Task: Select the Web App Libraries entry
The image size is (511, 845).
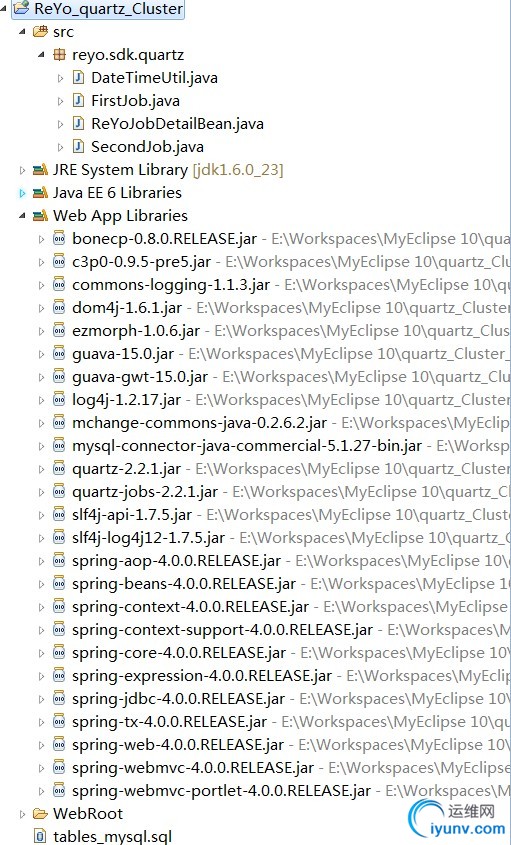Action: pyautogui.click(x=120, y=216)
